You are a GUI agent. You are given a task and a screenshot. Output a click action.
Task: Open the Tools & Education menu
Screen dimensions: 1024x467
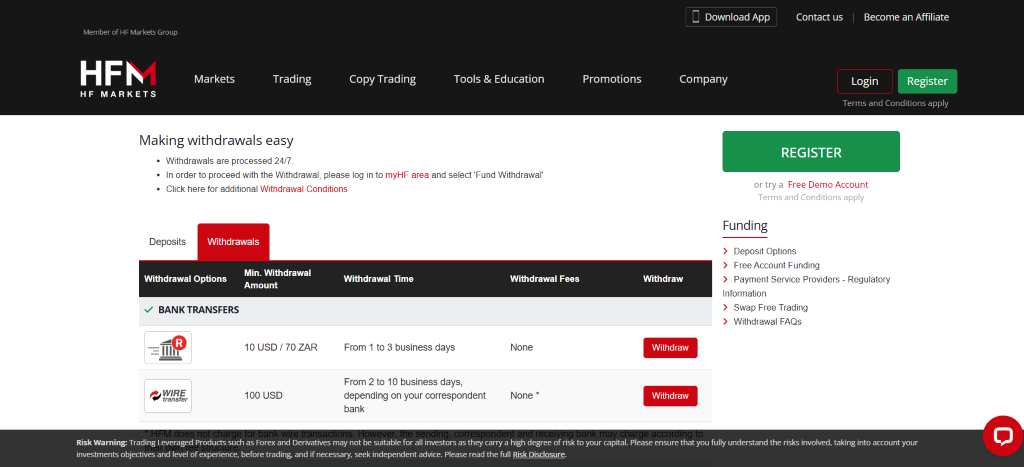pyautogui.click(x=499, y=79)
